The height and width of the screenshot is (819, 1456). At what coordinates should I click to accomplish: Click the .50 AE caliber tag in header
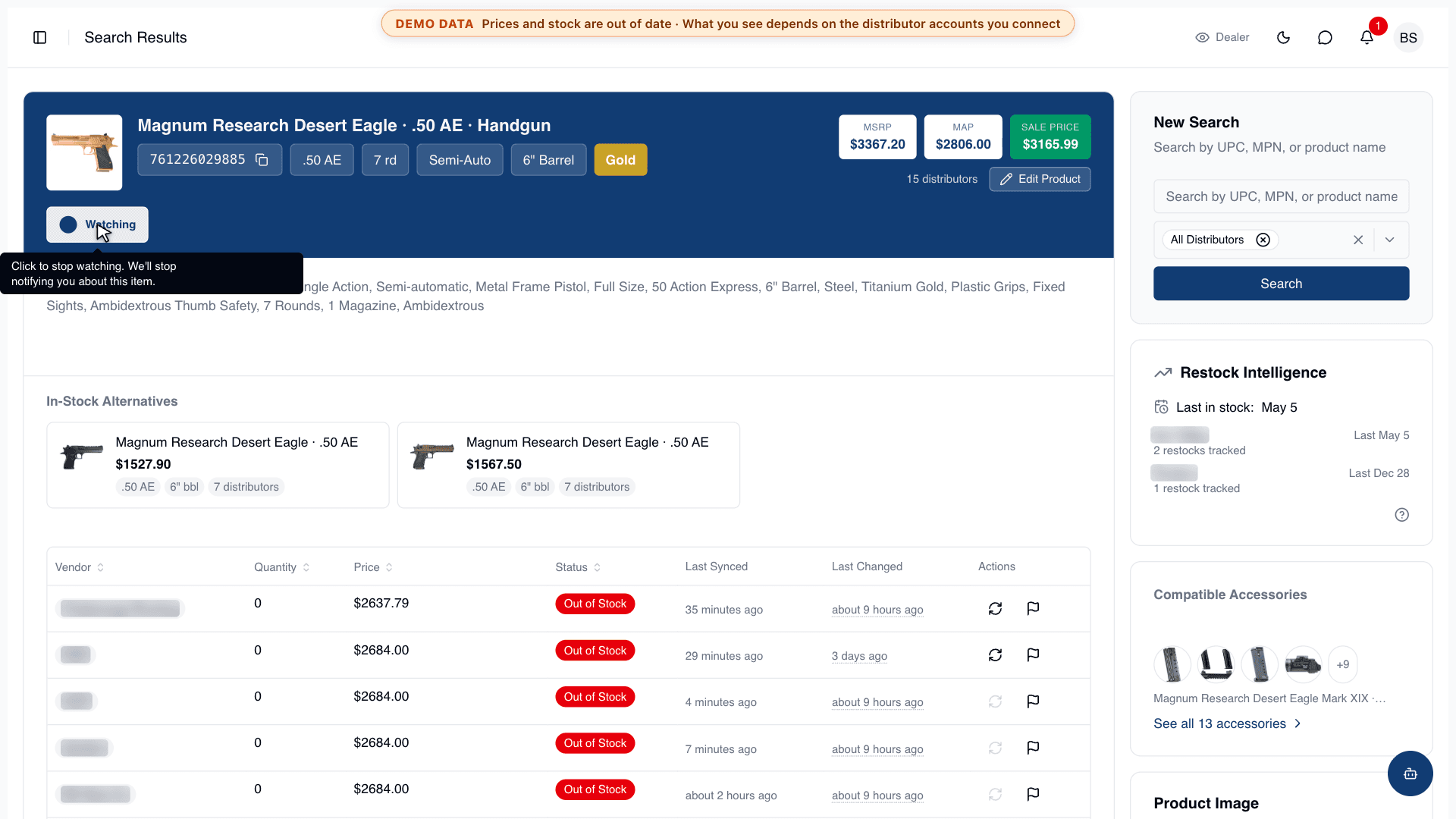pyautogui.click(x=322, y=160)
